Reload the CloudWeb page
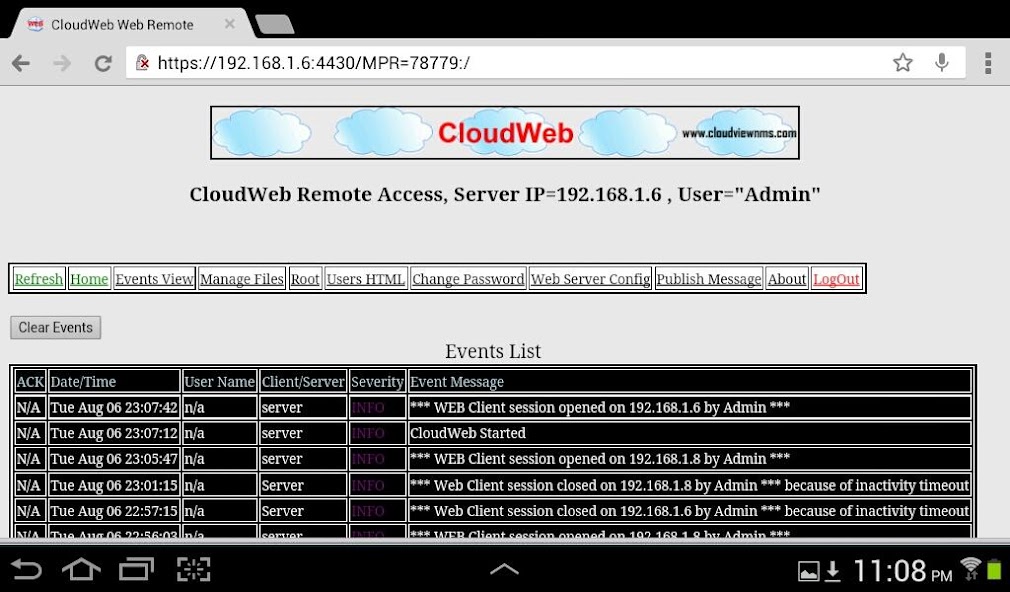Image resolution: width=1010 pixels, height=592 pixels. (x=103, y=62)
